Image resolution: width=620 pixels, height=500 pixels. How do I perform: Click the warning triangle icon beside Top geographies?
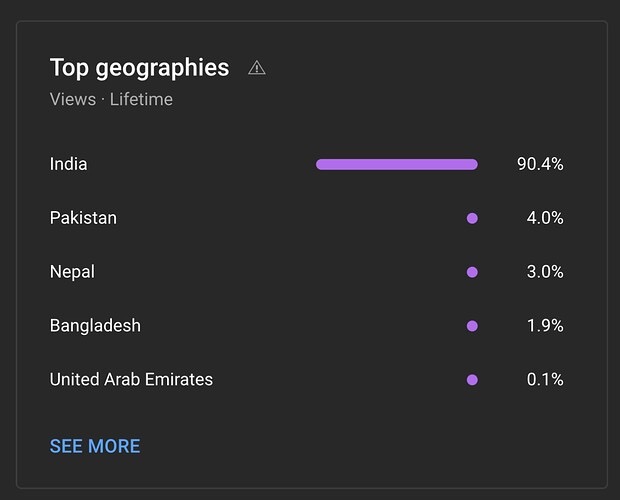point(257,68)
